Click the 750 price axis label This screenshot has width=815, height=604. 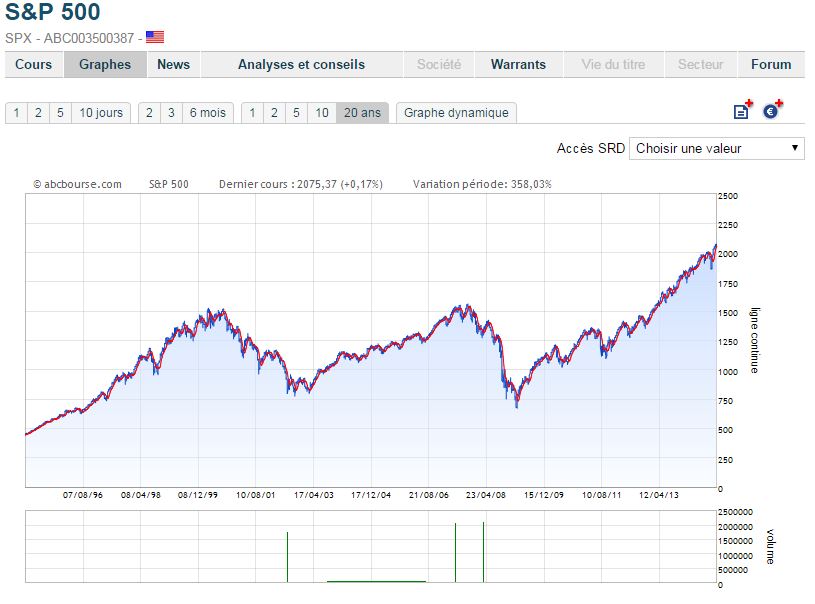726,401
